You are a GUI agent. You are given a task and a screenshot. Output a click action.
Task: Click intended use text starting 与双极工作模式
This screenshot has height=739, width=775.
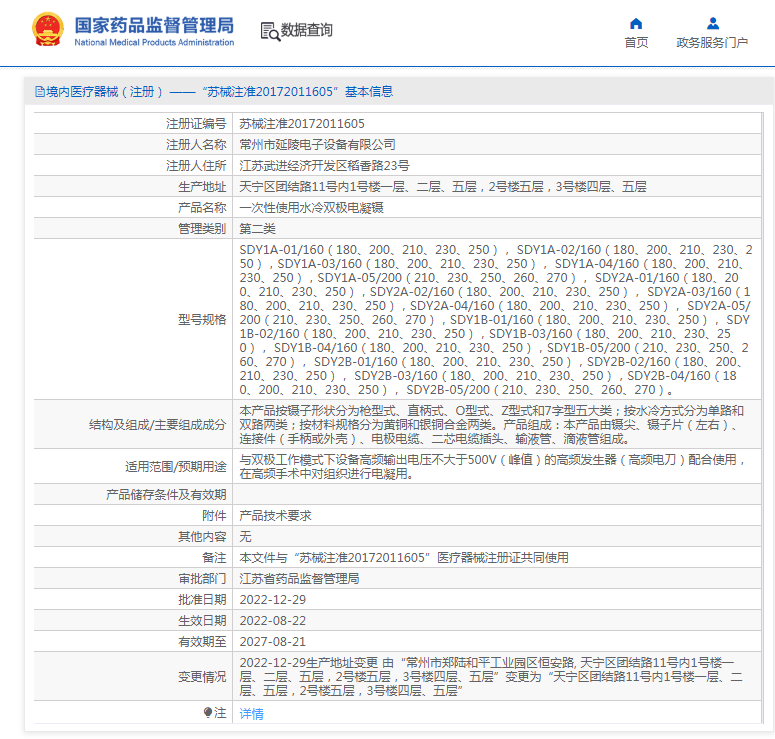[492, 467]
